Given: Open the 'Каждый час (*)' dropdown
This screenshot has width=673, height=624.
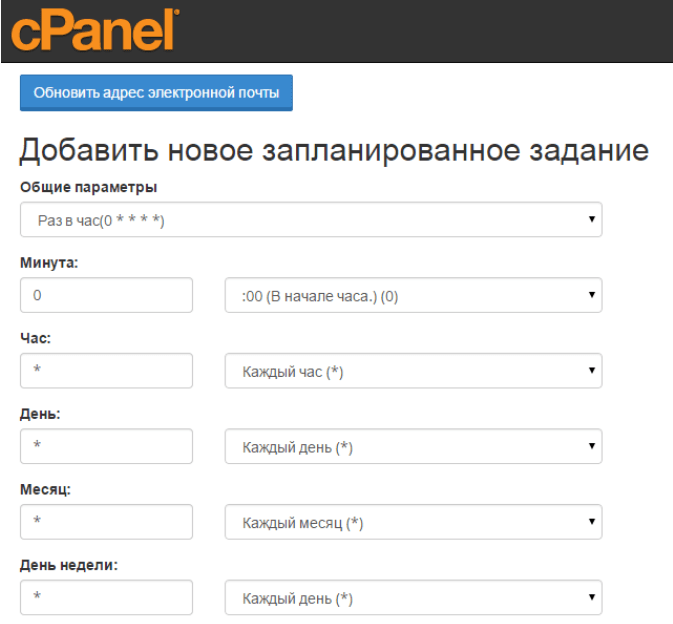Looking at the screenshot, I should tap(413, 370).
